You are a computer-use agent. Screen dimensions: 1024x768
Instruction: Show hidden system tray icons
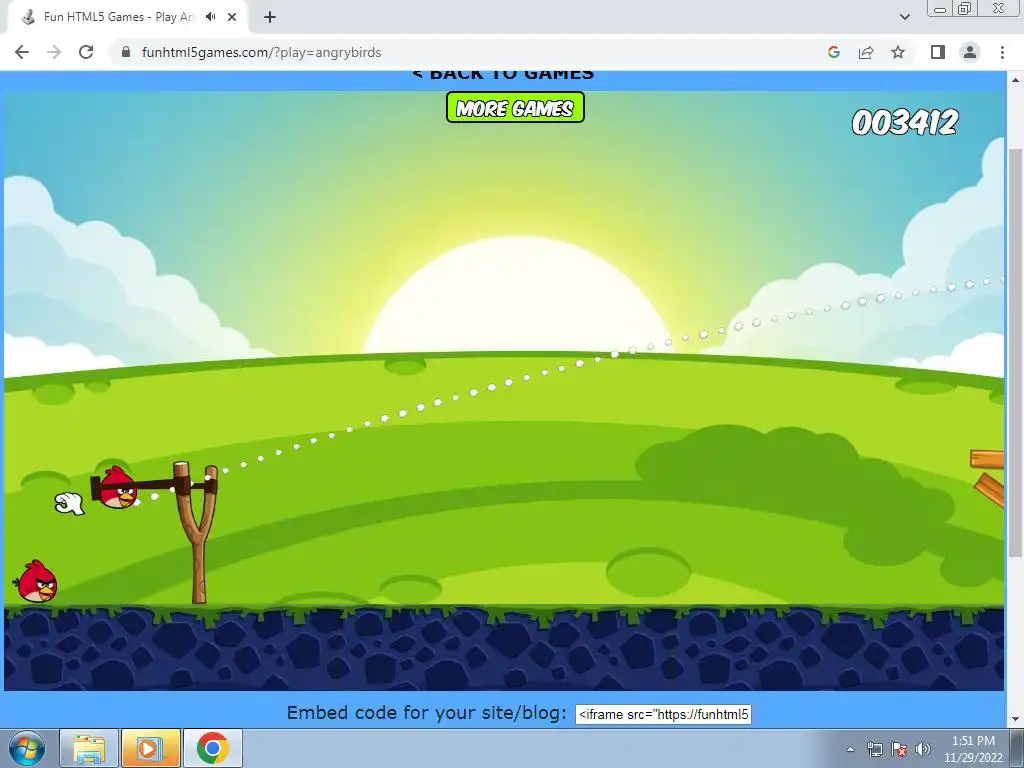[850, 749]
